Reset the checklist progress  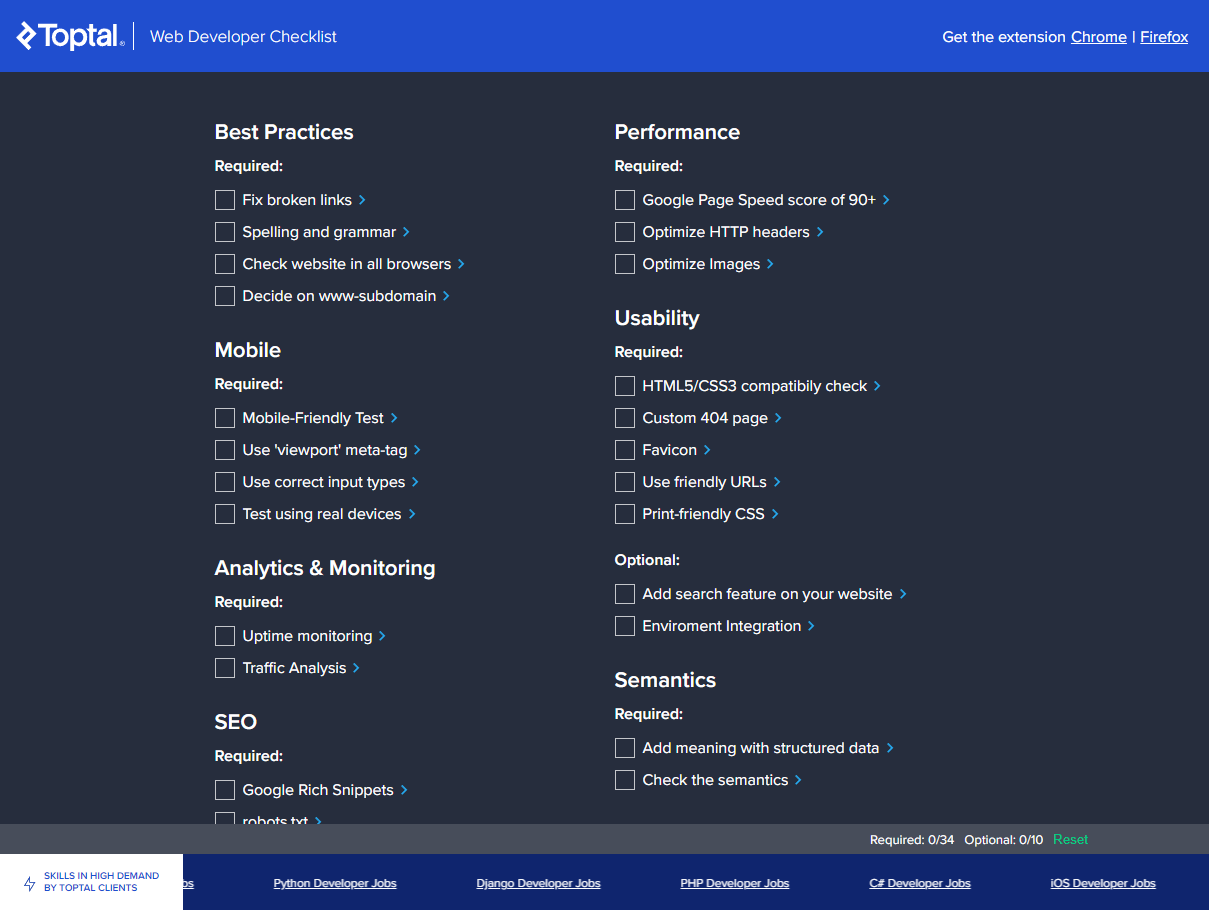(1070, 839)
